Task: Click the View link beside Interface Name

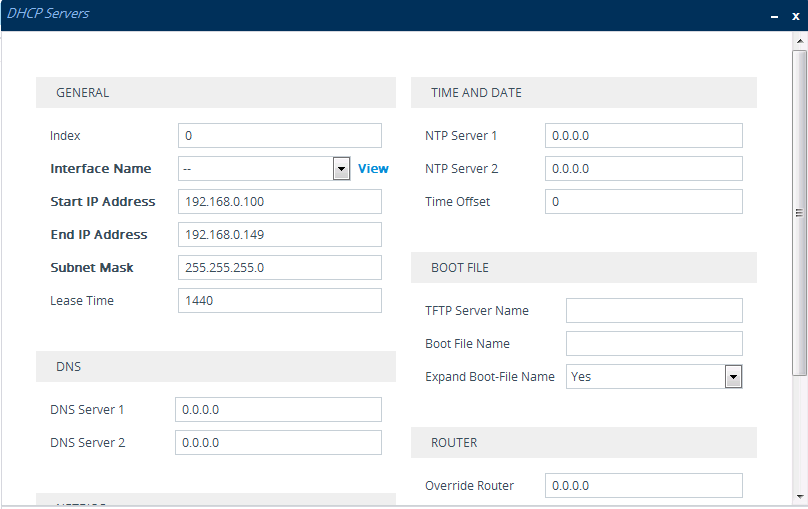Action: click(373, 169)
